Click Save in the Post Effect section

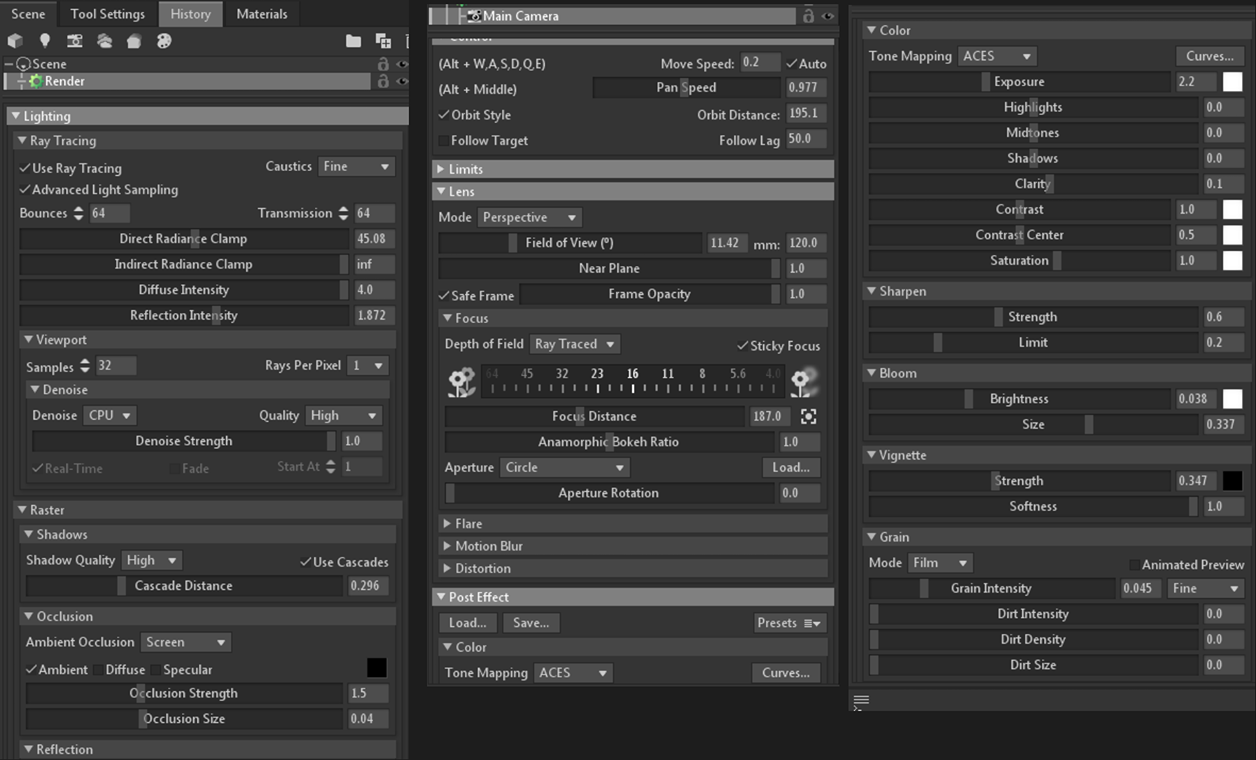point(531,622)
